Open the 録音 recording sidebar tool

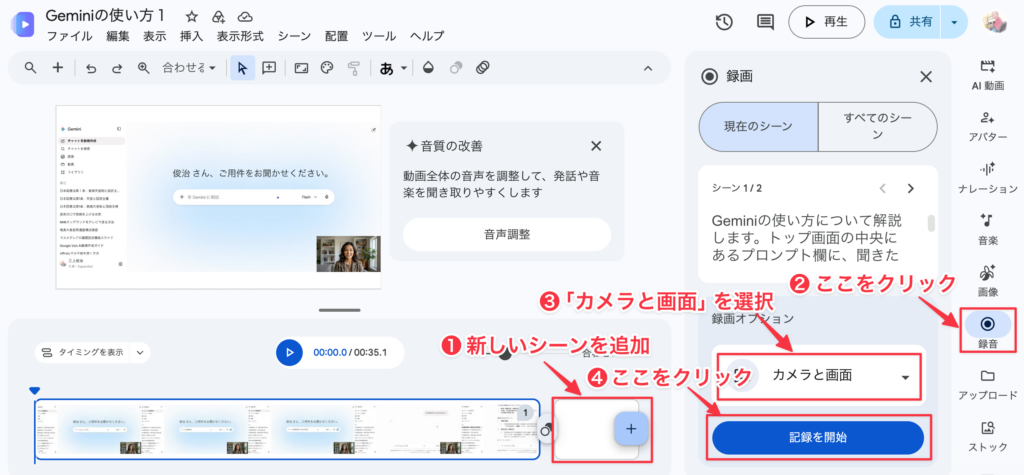pos(987,332)
